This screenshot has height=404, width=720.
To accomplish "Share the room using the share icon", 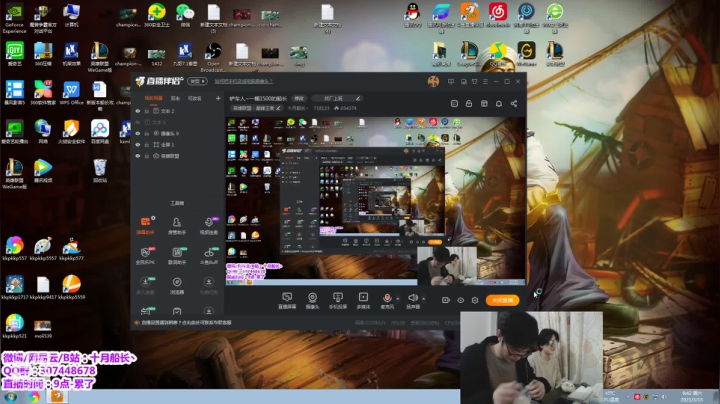I will pyautogui.click(x=514, y=104).
